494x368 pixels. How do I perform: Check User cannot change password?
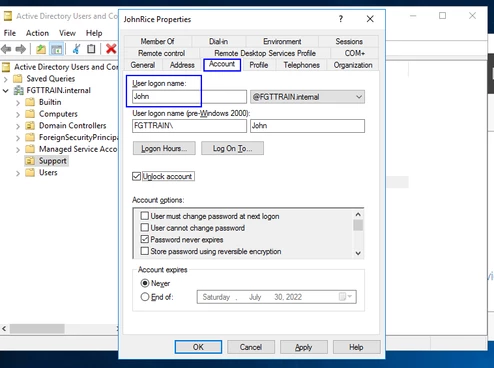144,228
